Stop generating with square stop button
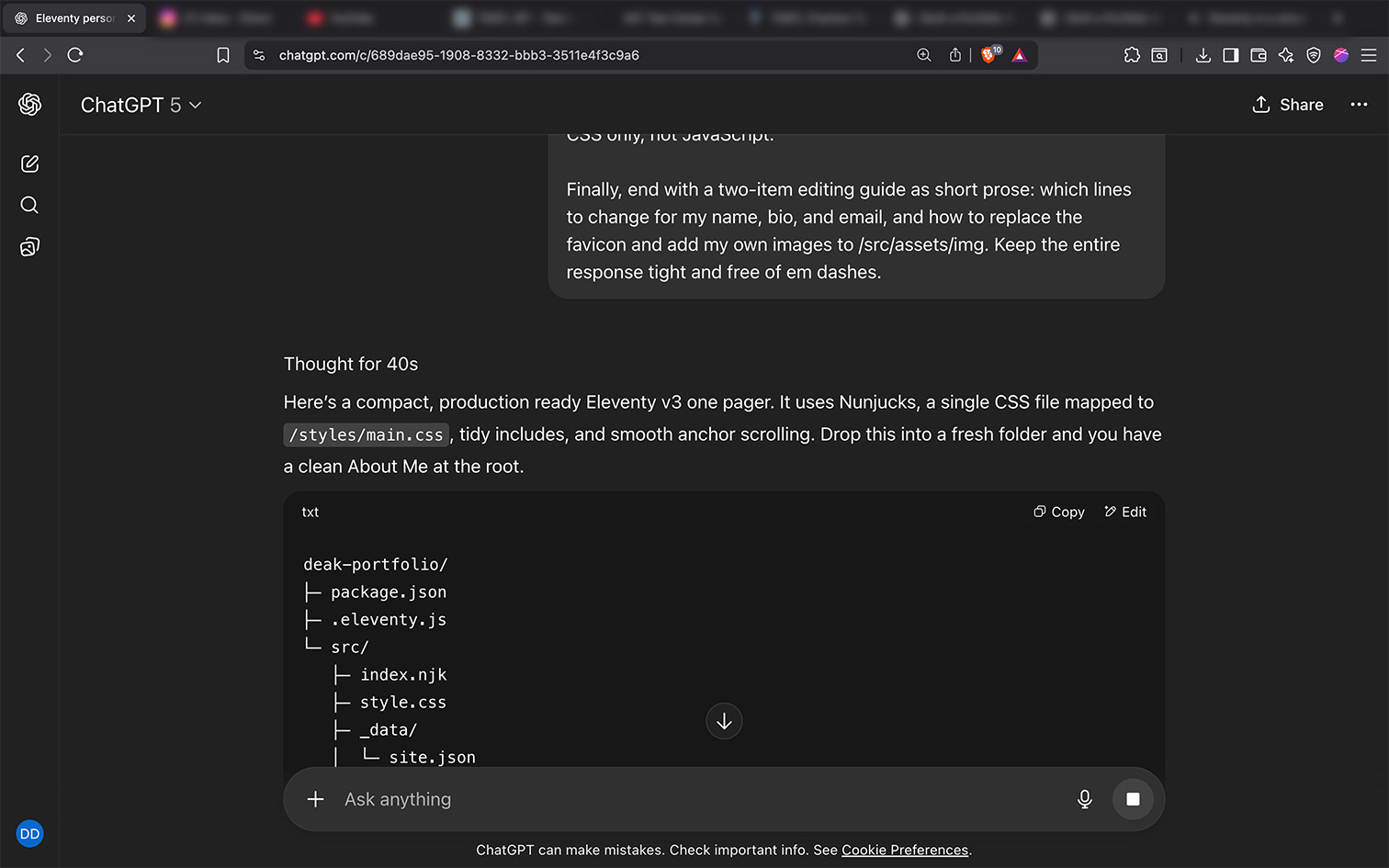The image size is (1389, 868). 1133,799
